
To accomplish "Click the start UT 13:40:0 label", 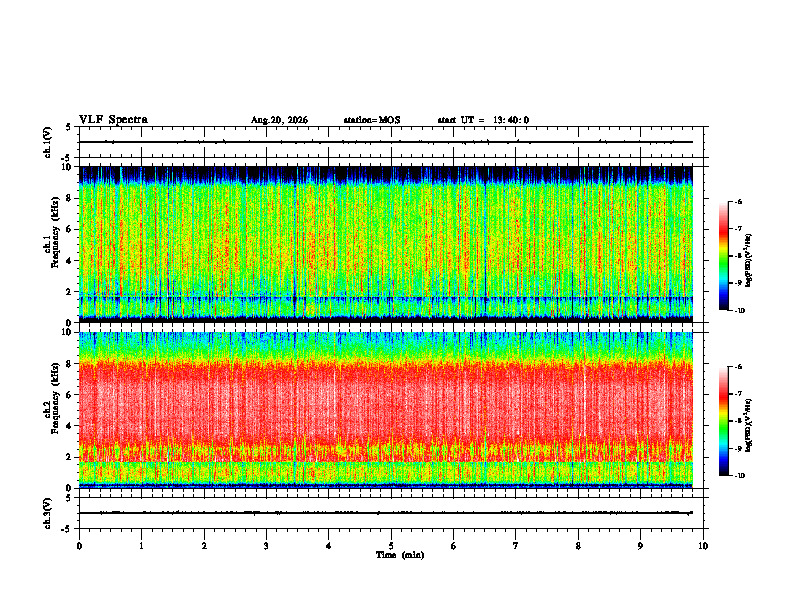I will pyautogui.click(x=483, y=120).
